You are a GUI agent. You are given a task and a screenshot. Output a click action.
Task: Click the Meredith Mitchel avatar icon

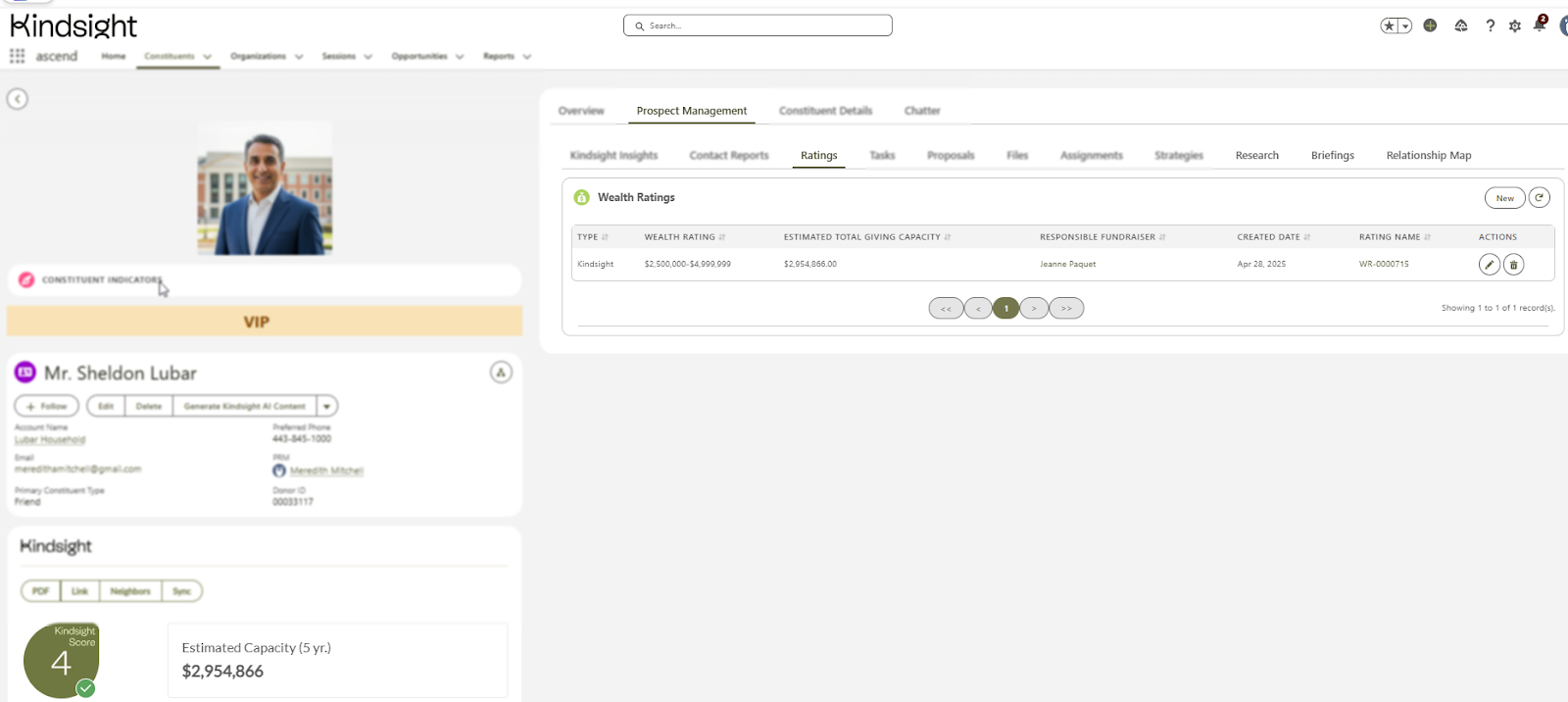[279, 471]
